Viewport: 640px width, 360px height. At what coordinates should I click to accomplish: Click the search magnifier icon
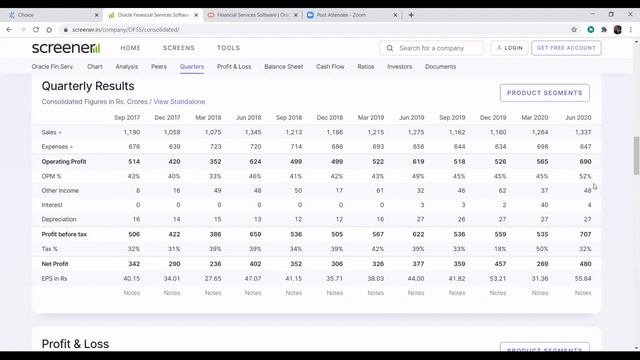(390, 48)
